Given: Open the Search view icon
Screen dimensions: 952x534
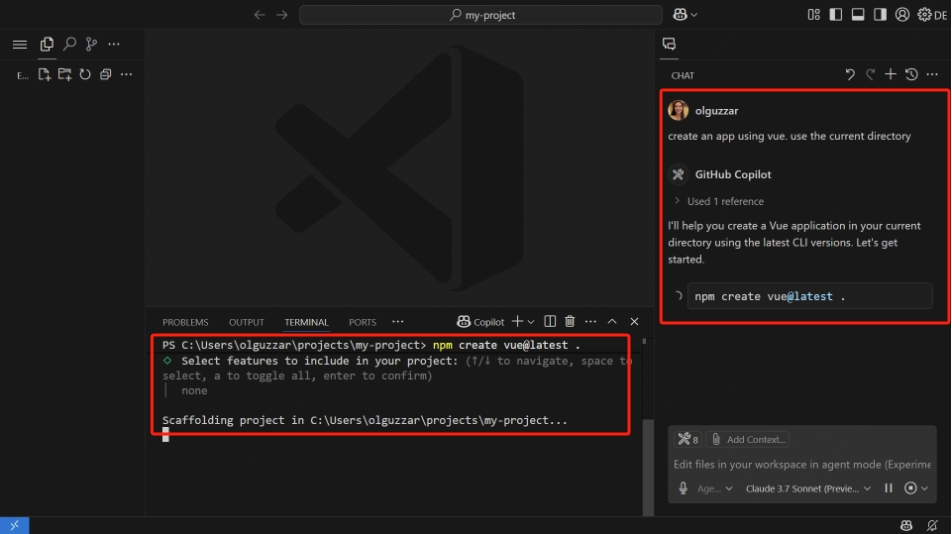Looking at the screenshot, I should tap(70, 44).
